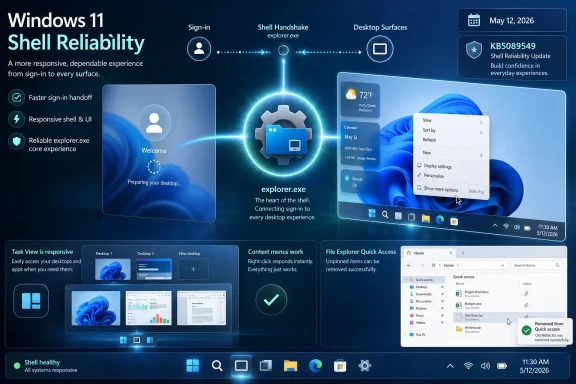The width and height of the screenshot is (576, 384).
Task: Open Microsoft Store from the bottom taskbar
Action: click(340, 366)
